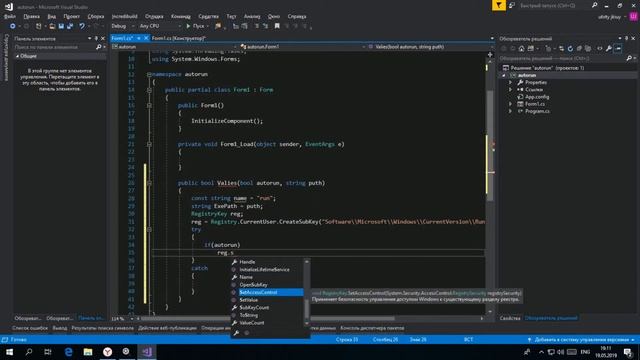Screen dimensions: 640x360
Task: Expand the Properties node
Action: pyautogui.click(x=510, y=82)
